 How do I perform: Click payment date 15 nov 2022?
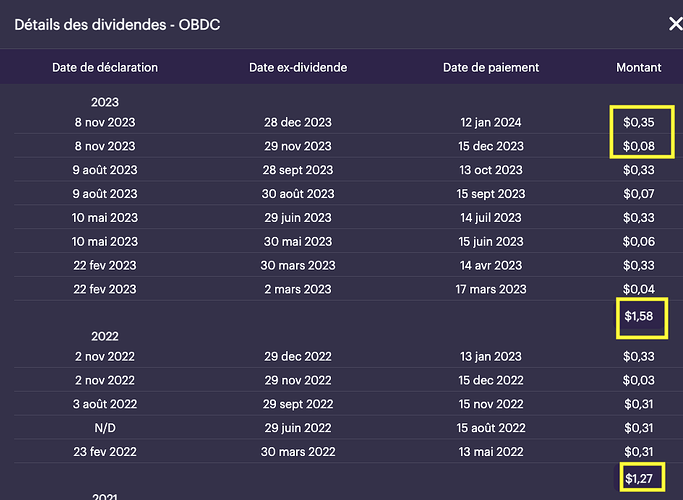(491, 404)
